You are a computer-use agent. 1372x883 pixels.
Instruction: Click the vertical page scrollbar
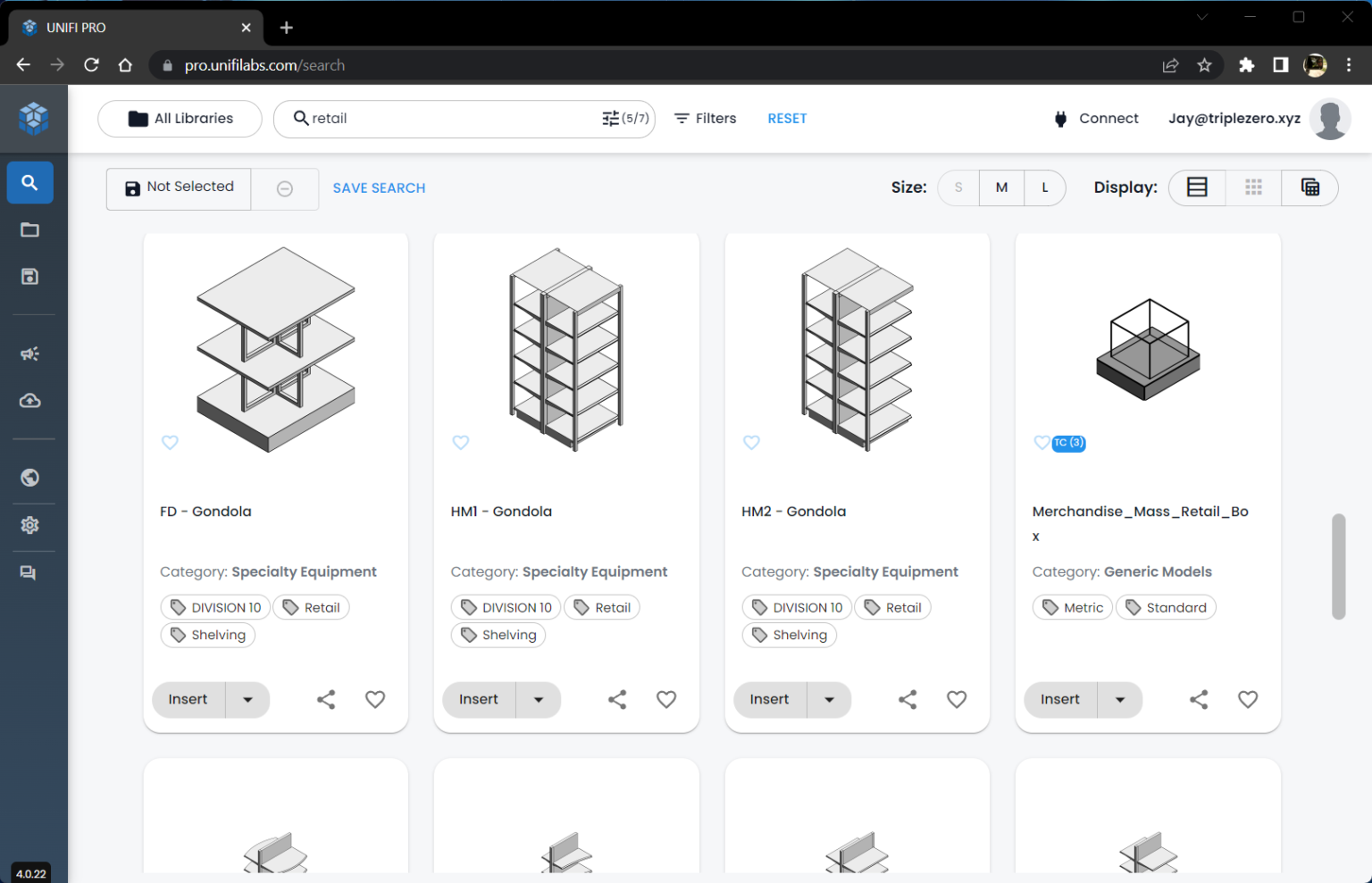[x=1338, y=566]
